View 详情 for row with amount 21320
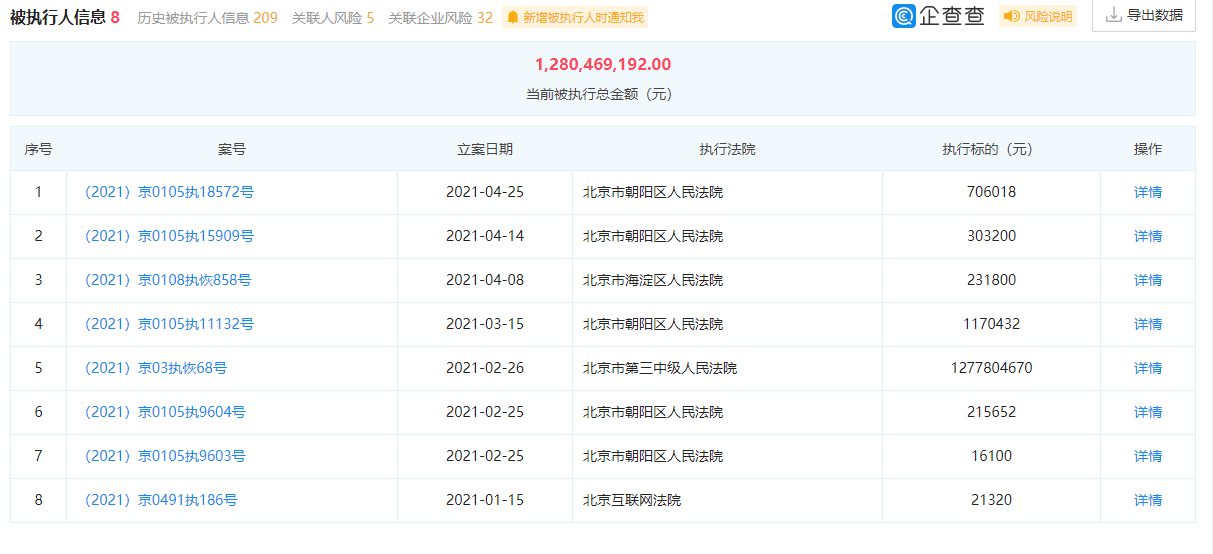The image size is (1213, 554). (x=1148, y=500)
